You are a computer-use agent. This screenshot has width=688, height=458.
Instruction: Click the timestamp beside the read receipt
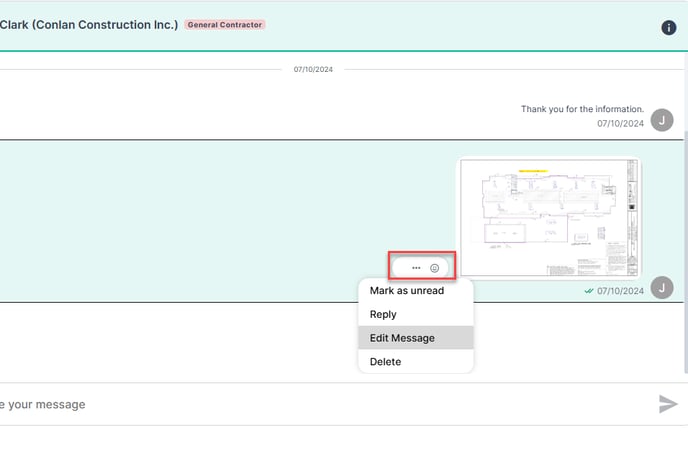[x=620, y=291]
